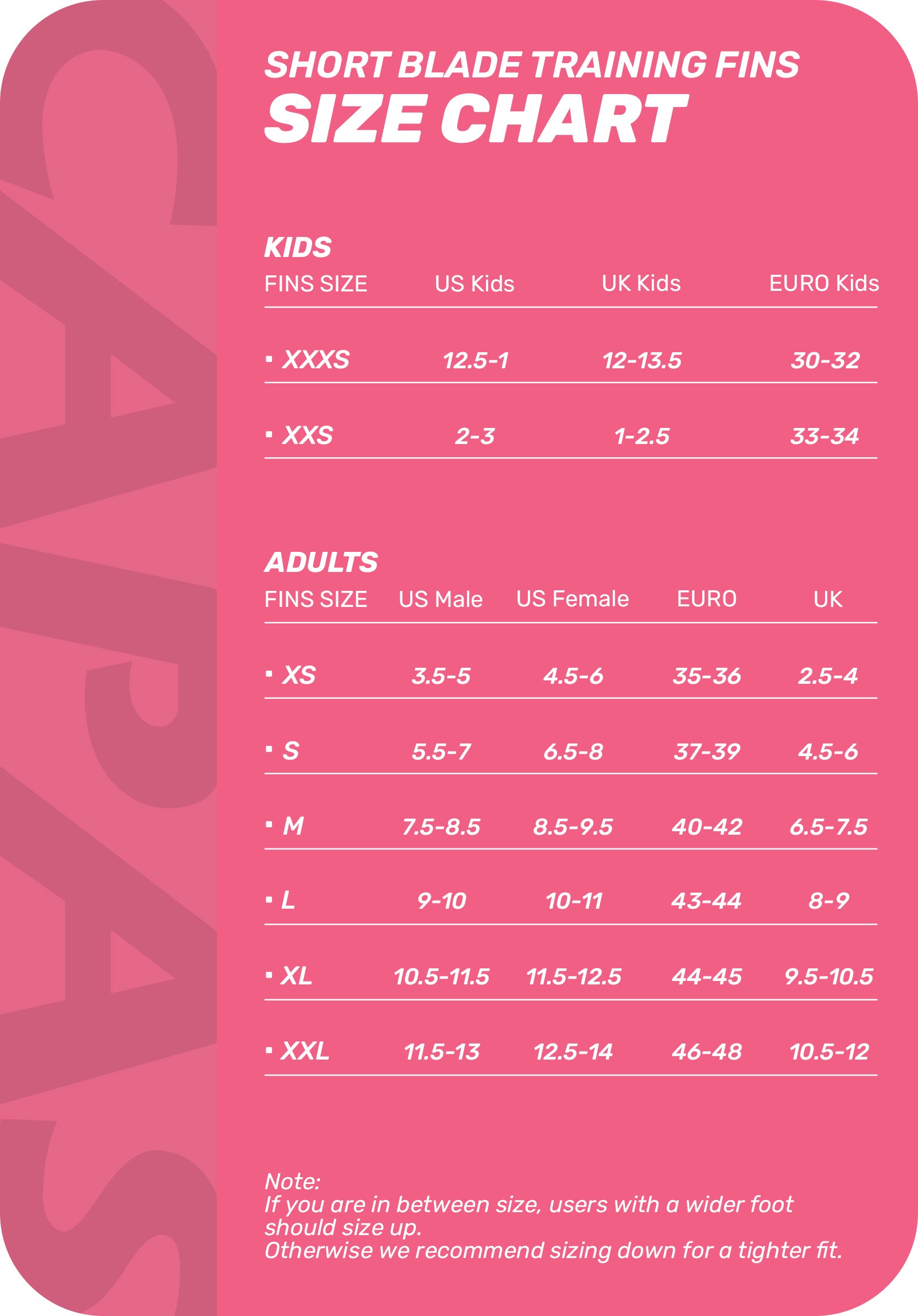This screenshot has width=918, height=1316.
Task: Click the US Female column header
Action: coord(572,599)
